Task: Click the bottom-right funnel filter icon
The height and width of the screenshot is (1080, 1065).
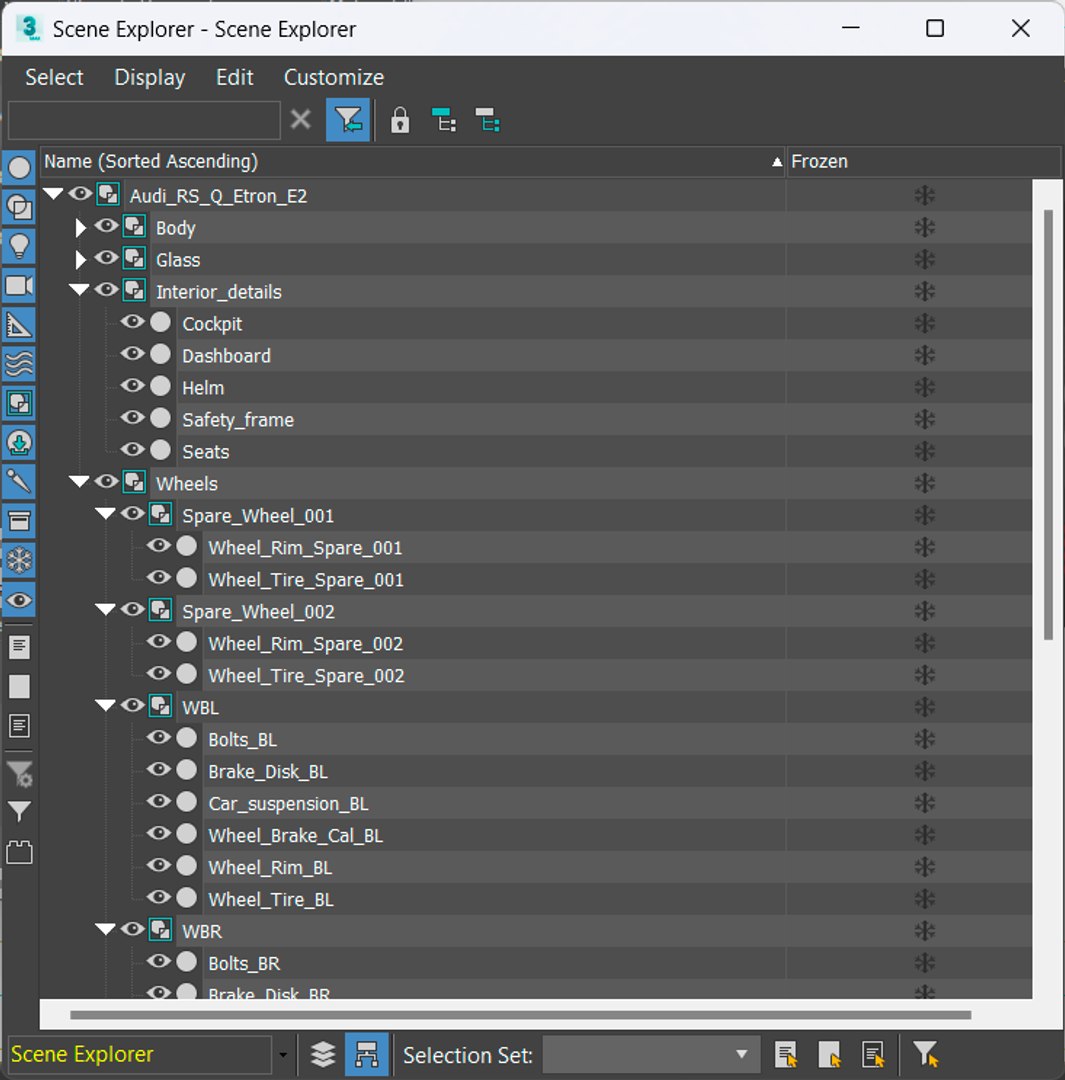Action: (925, 1055)
